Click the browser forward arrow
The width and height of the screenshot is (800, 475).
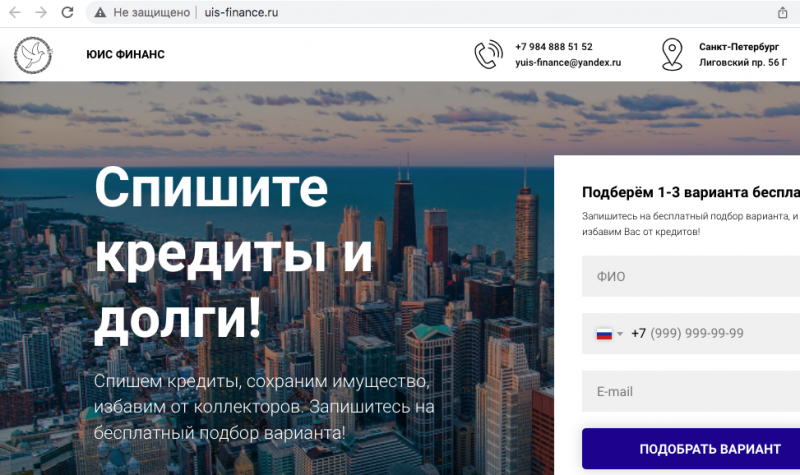pyautogui.click(x=41, y=12)
